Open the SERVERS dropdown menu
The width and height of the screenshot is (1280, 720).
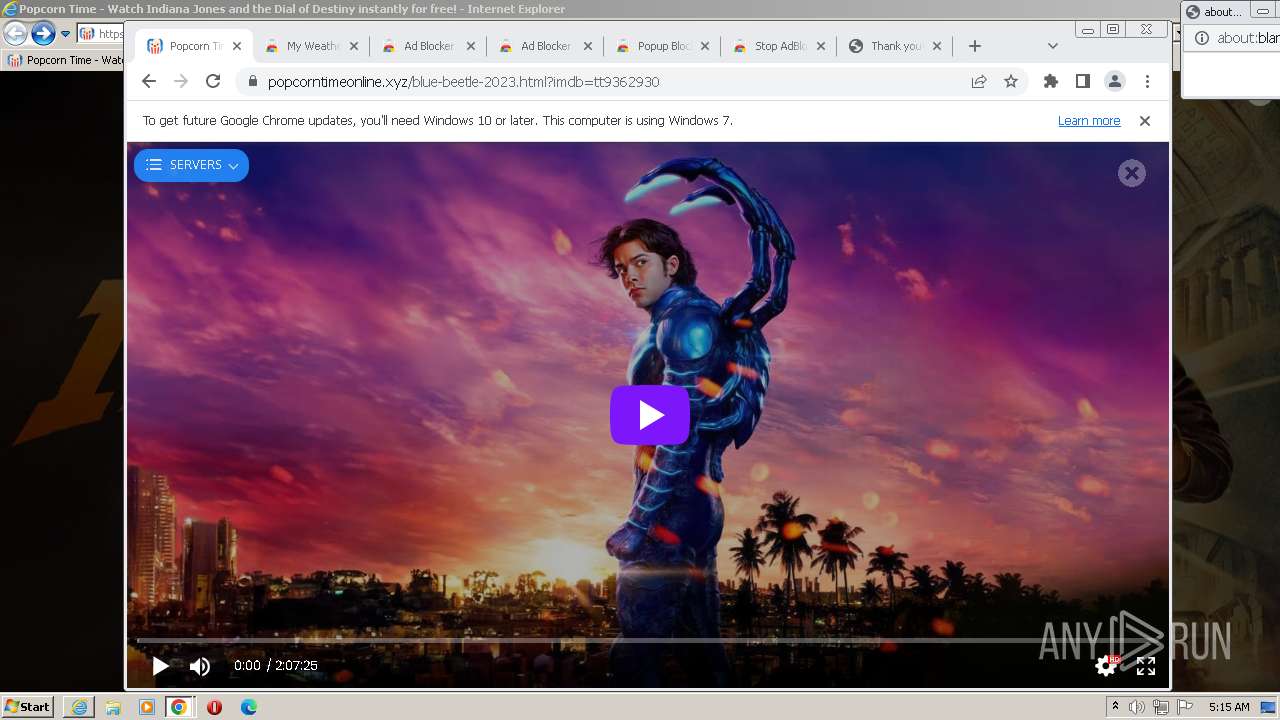[x=191, y=165]
